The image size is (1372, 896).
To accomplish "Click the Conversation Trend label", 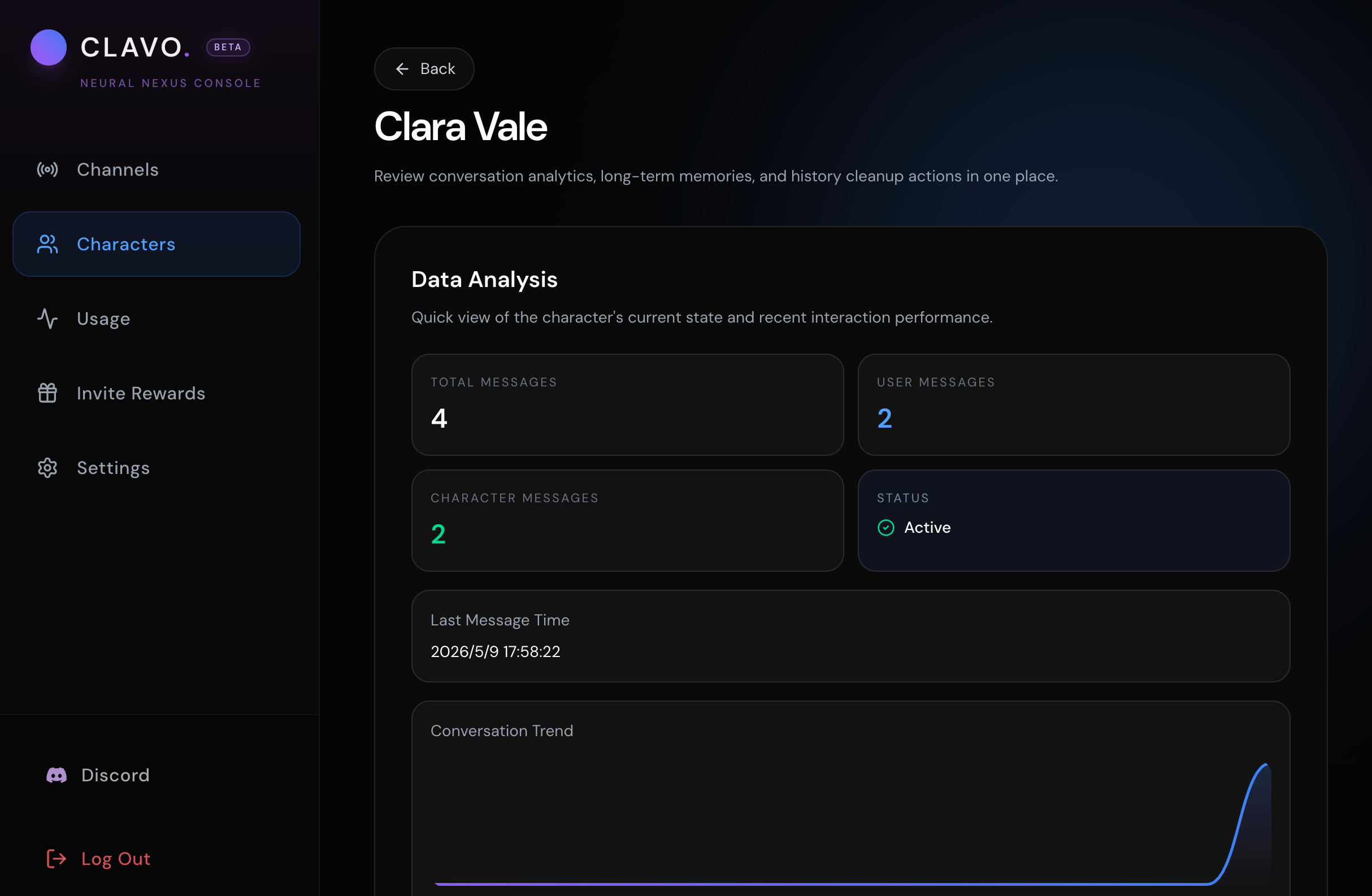I will (502, 730).
